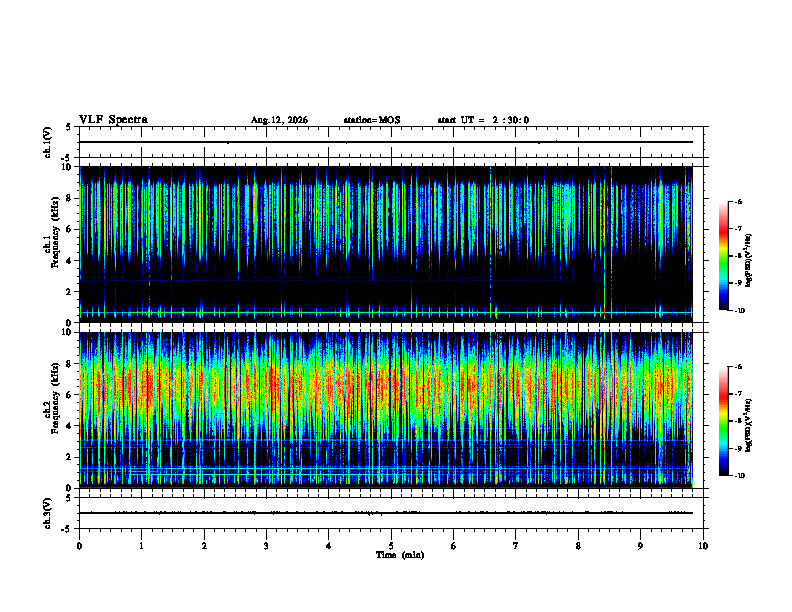Click time-axis tick label "6"
This screenshot has height=612, width=792.
[x=454, y=546]
